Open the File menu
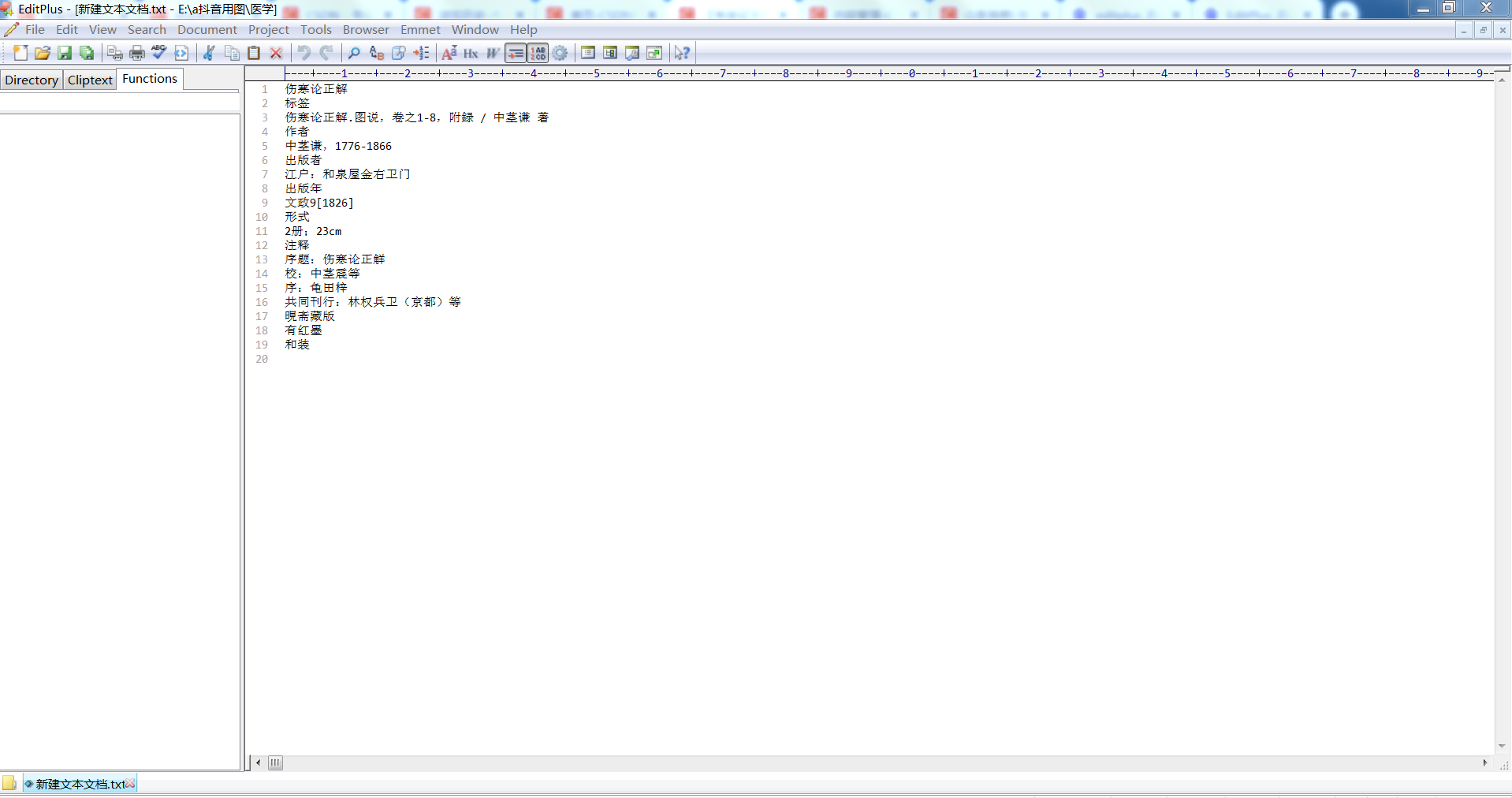 tap(35, 29)
